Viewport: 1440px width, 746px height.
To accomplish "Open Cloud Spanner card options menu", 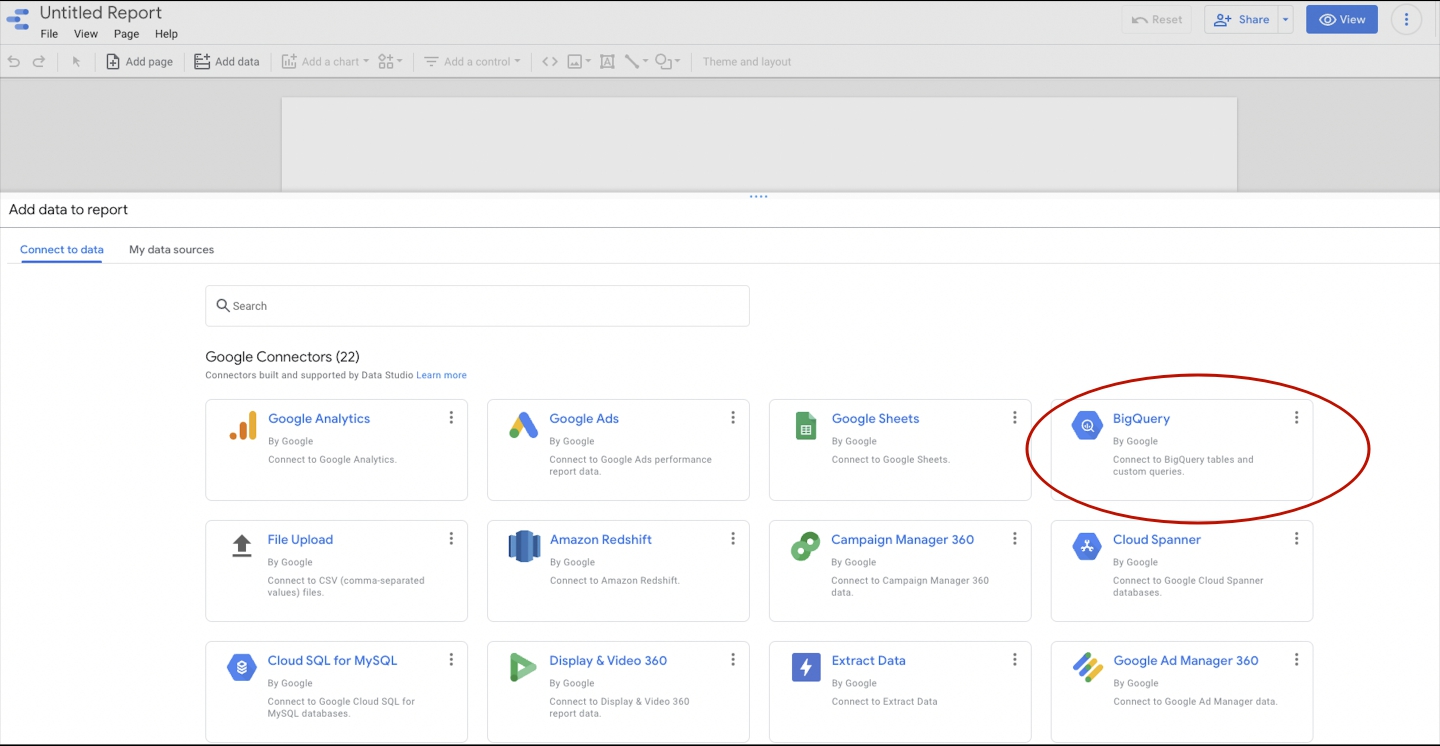I will coord(1297,539).
